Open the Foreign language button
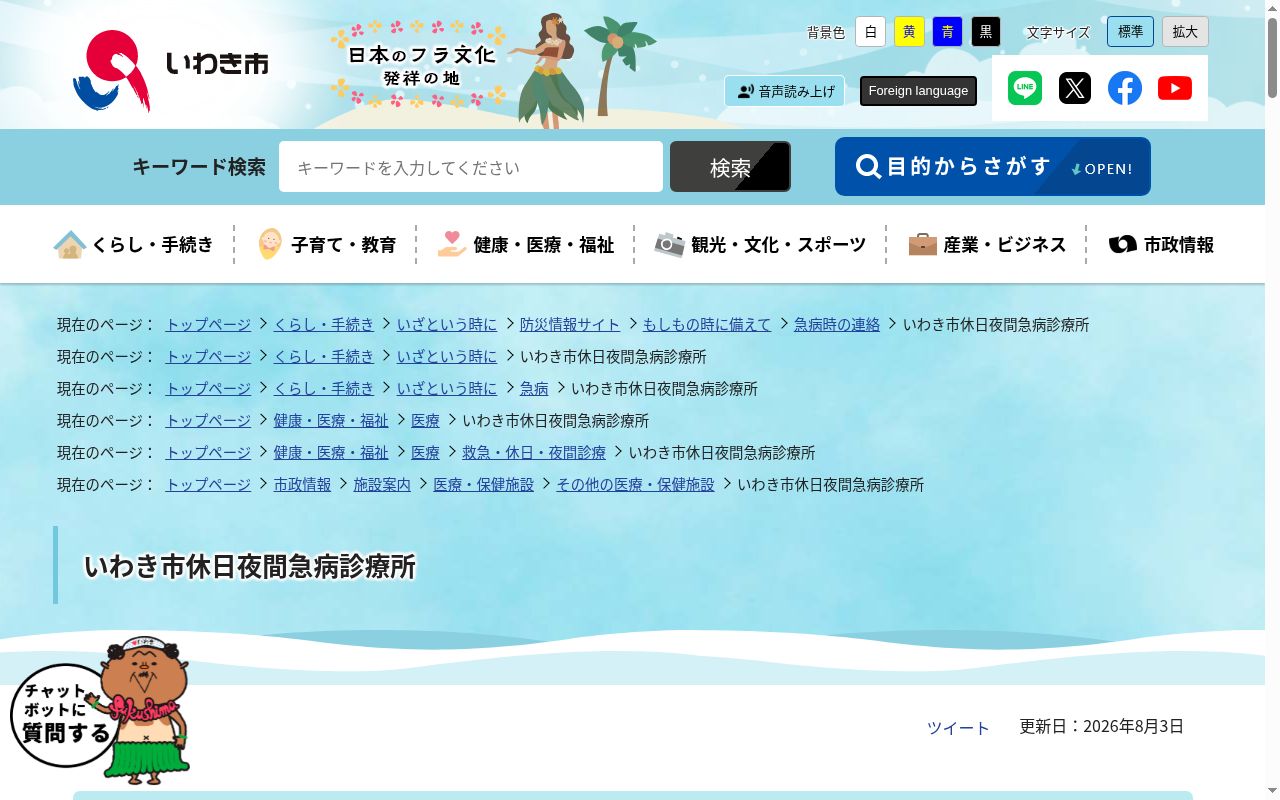1280x800 pixels. pyautogui.click(x=918, y=91)
